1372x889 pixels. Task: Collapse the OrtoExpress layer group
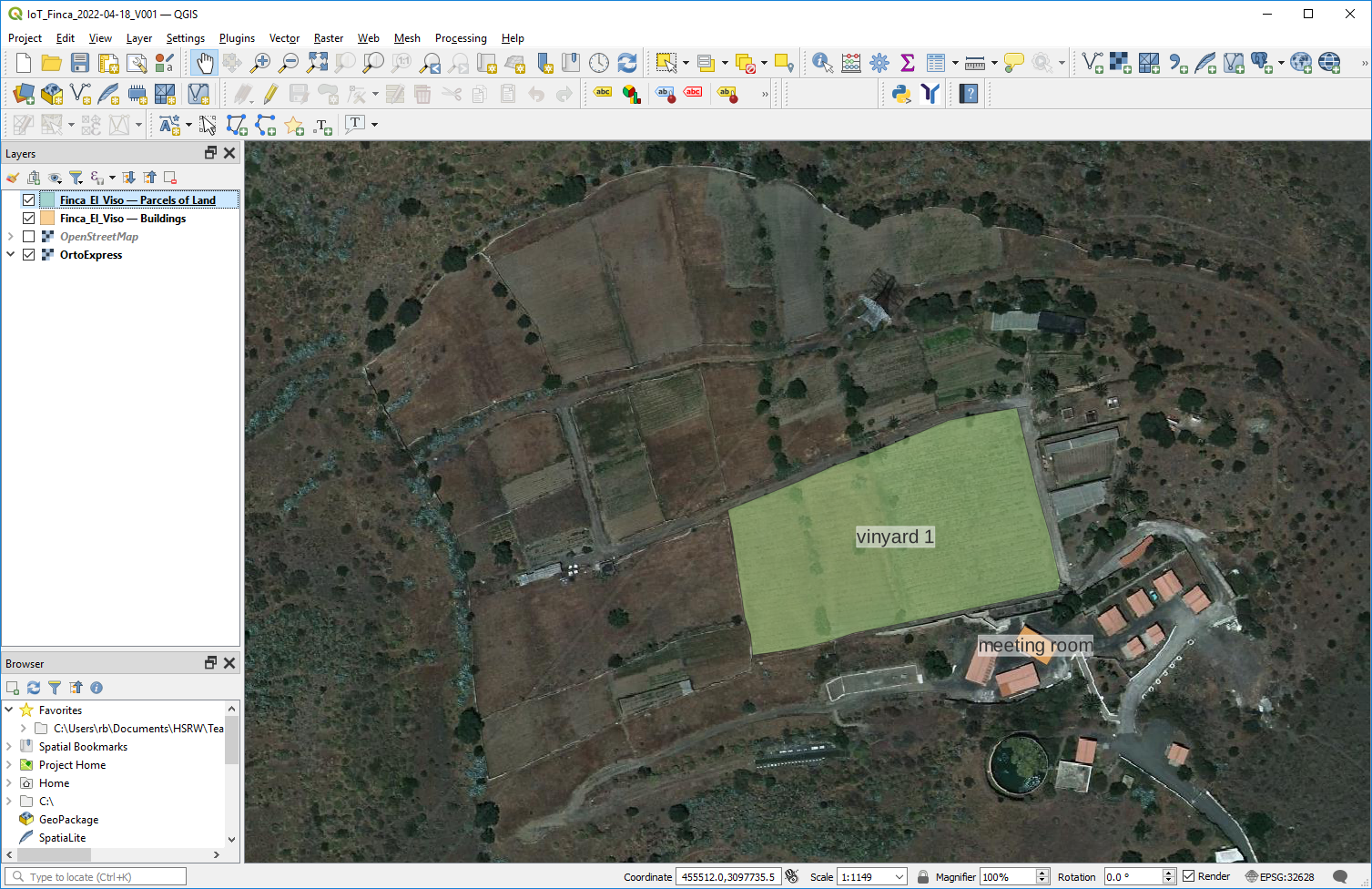(x=11, y=255)
